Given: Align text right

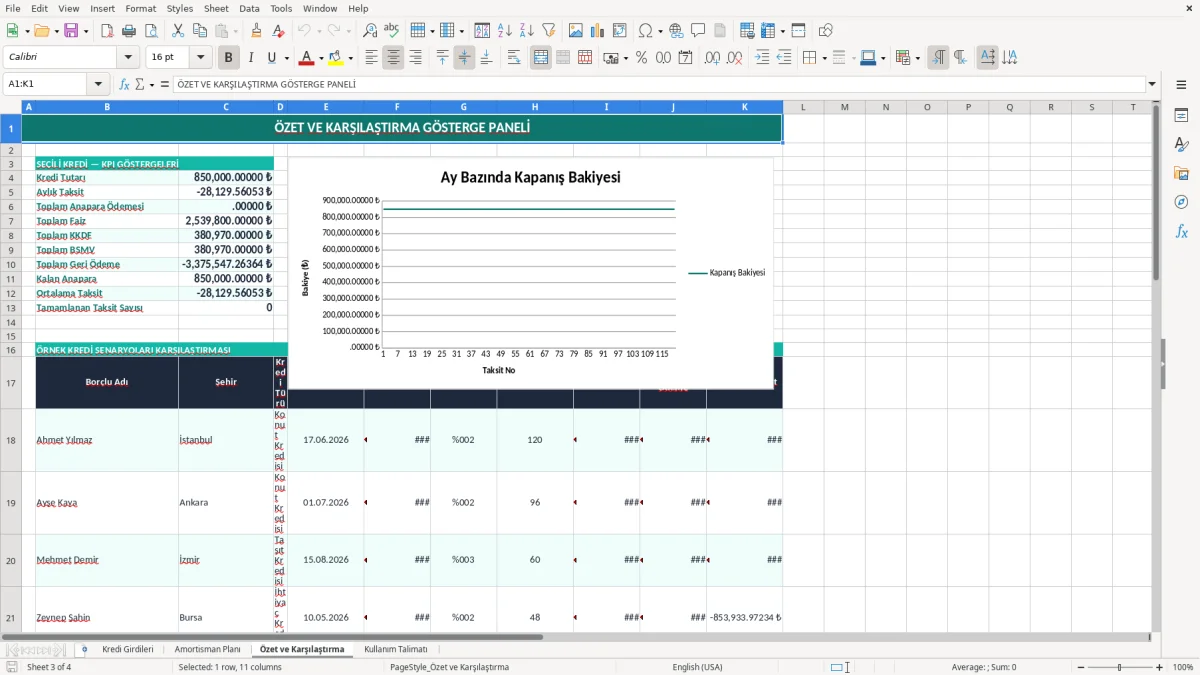Looking at the screenshot, I should (415, 58).
